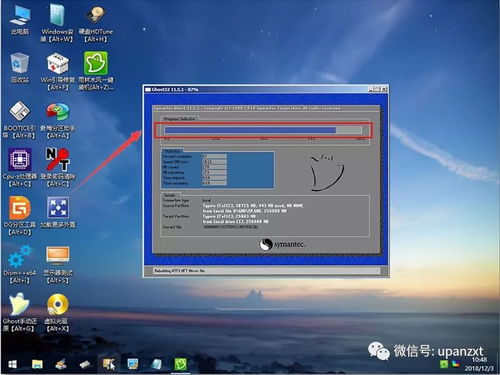Viewport: 500px width, 375px height.
Task: Click the picture-frame taskbar icon
Action: tap(133, 364)
